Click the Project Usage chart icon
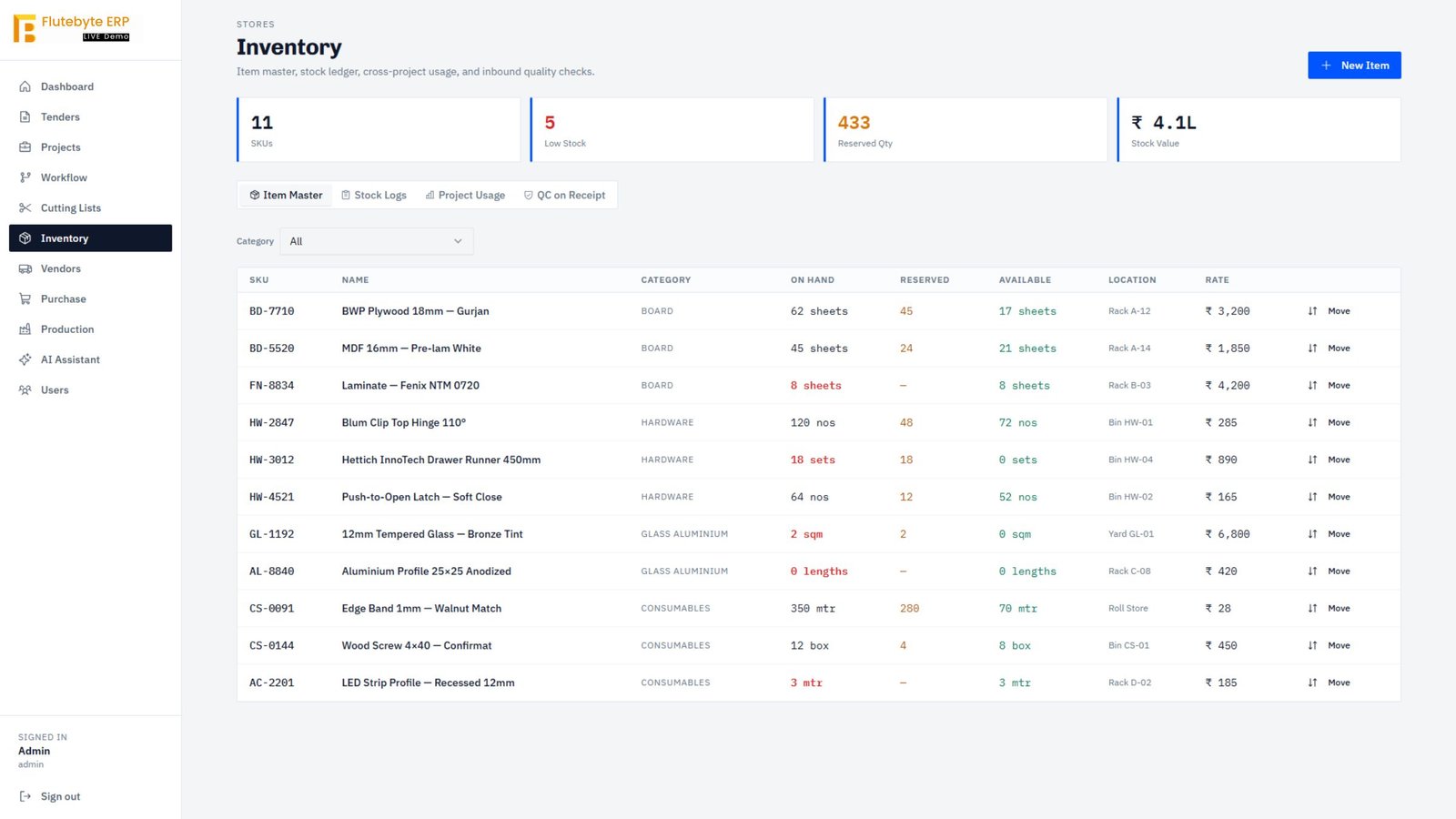Screen dimensions: 1456x819 430,195
